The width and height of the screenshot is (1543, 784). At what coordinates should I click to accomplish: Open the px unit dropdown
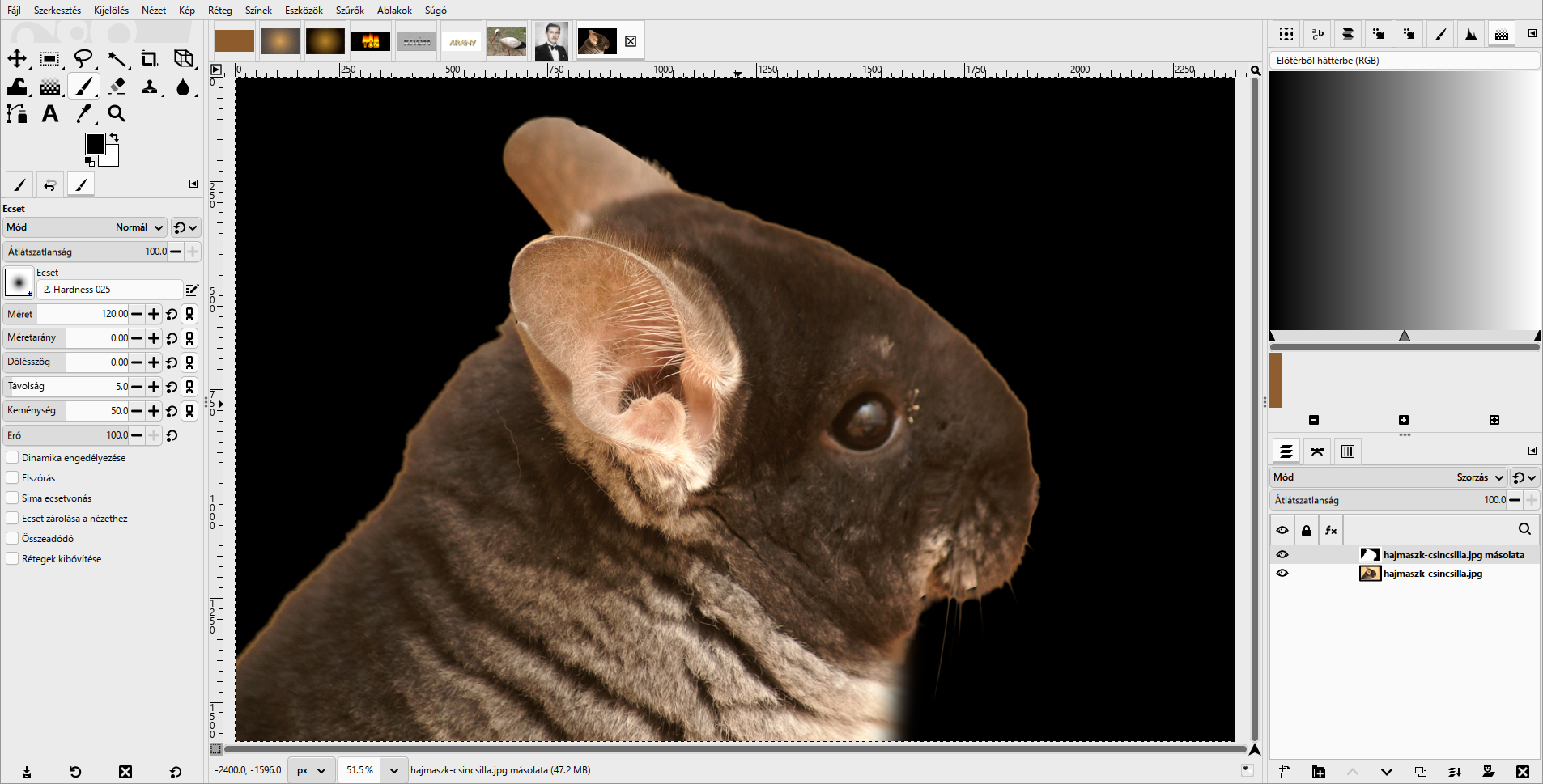click(311, 770)
